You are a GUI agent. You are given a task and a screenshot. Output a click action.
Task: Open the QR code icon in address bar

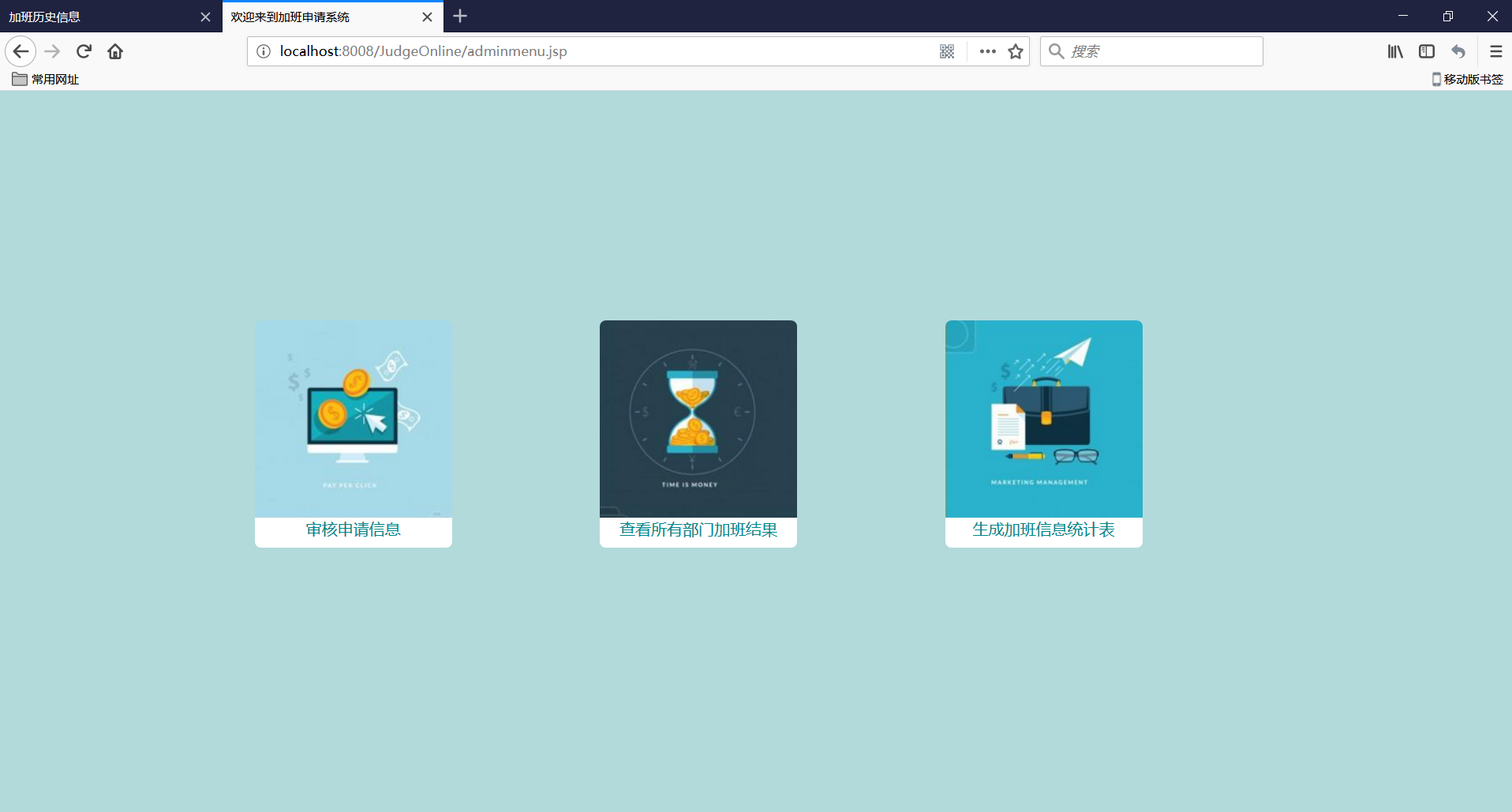(x=947, y=51)
